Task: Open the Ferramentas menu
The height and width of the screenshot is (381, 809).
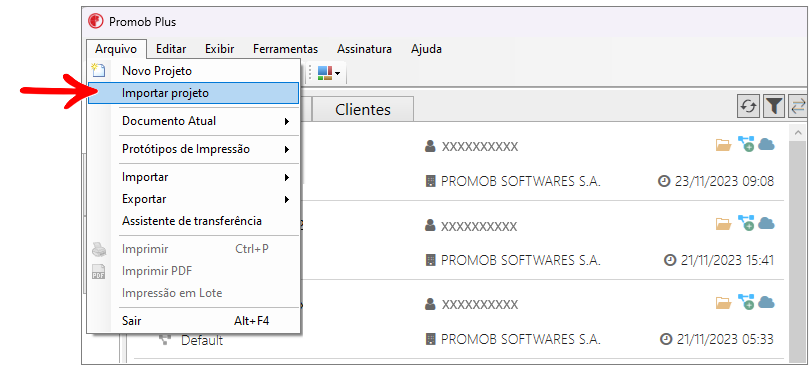Action: (285, 49)
